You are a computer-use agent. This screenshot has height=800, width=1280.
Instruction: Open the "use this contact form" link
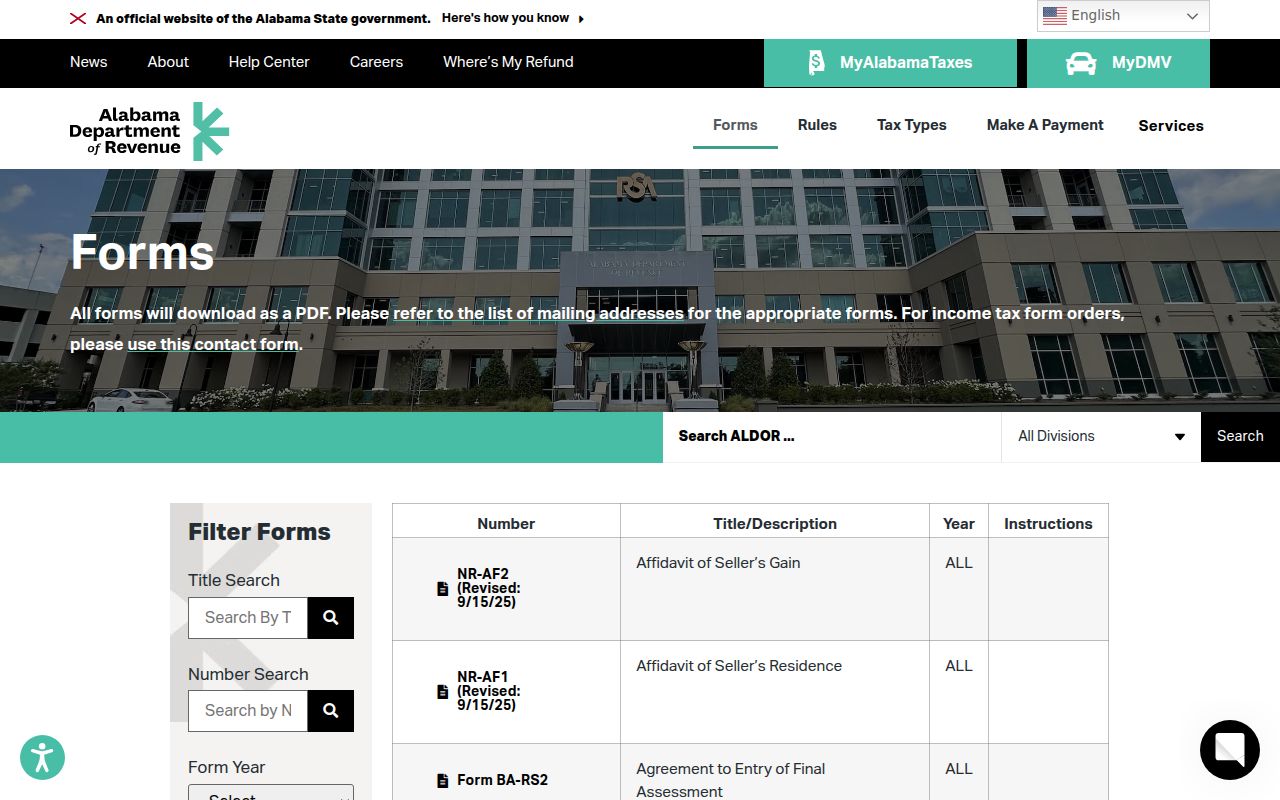(x=213, y=345)
